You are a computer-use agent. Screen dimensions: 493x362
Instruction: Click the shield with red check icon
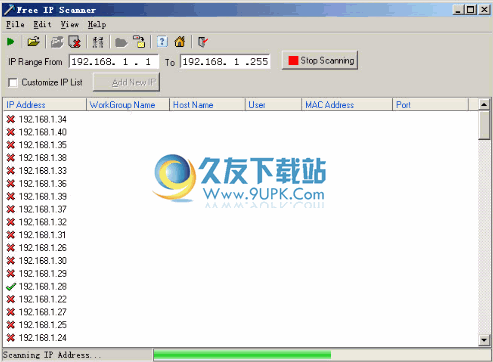tap(203, 42)
